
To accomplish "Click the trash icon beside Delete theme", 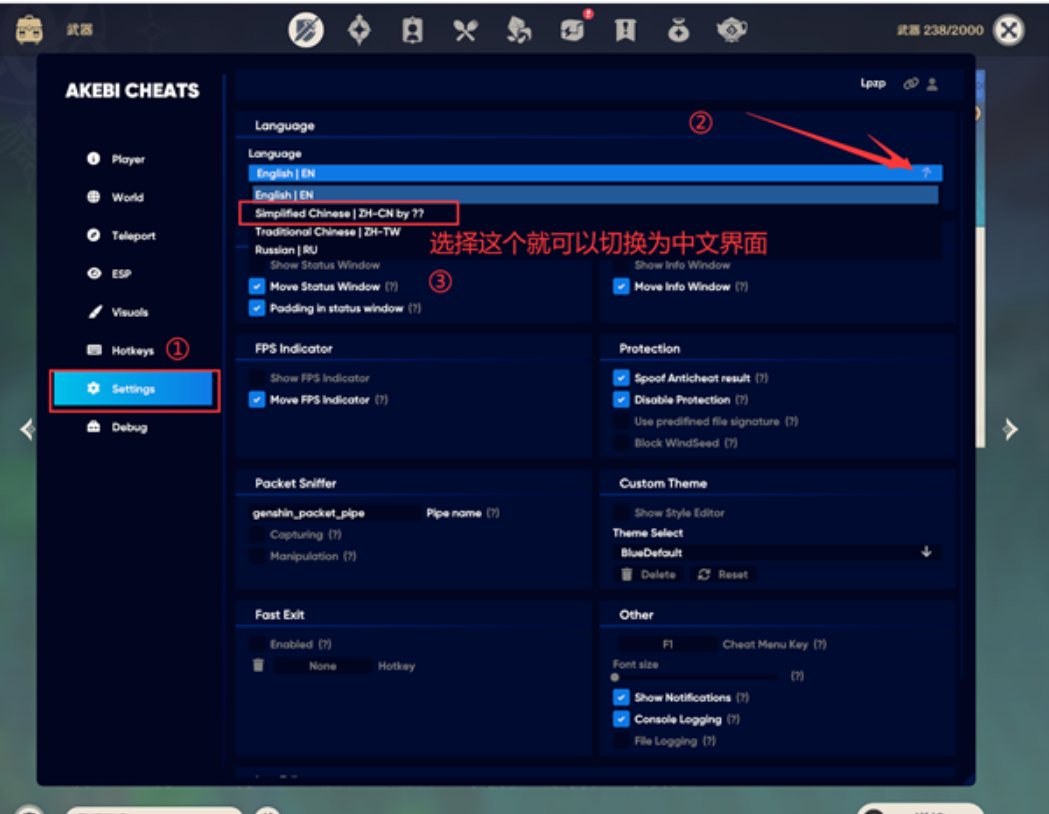I will tap(626, 574).
